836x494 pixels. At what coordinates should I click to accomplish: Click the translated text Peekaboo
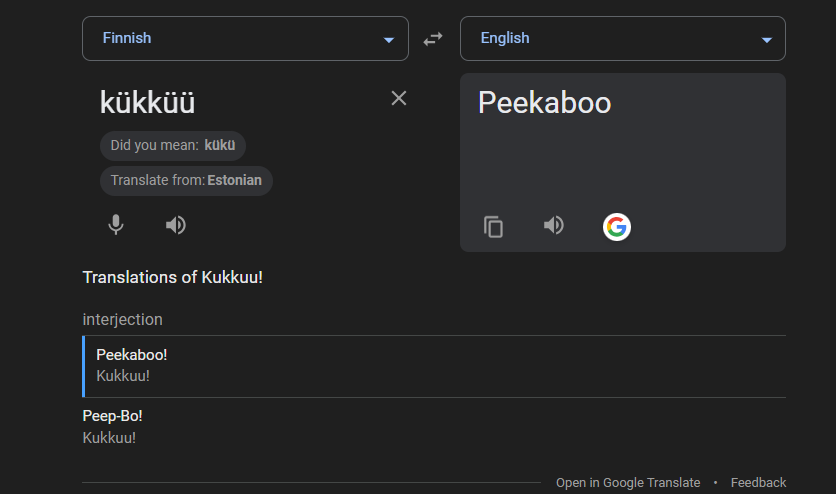pyautogui.click(x=544, y=102)
